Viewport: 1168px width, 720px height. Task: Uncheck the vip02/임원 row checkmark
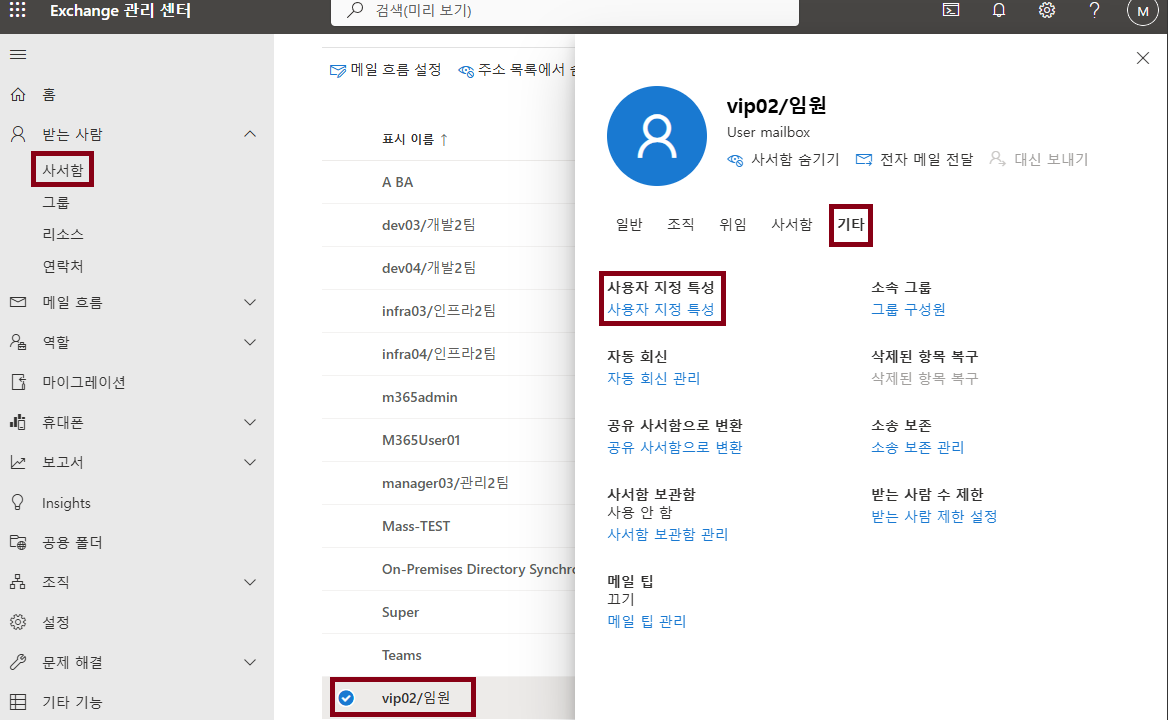(346, 698)
